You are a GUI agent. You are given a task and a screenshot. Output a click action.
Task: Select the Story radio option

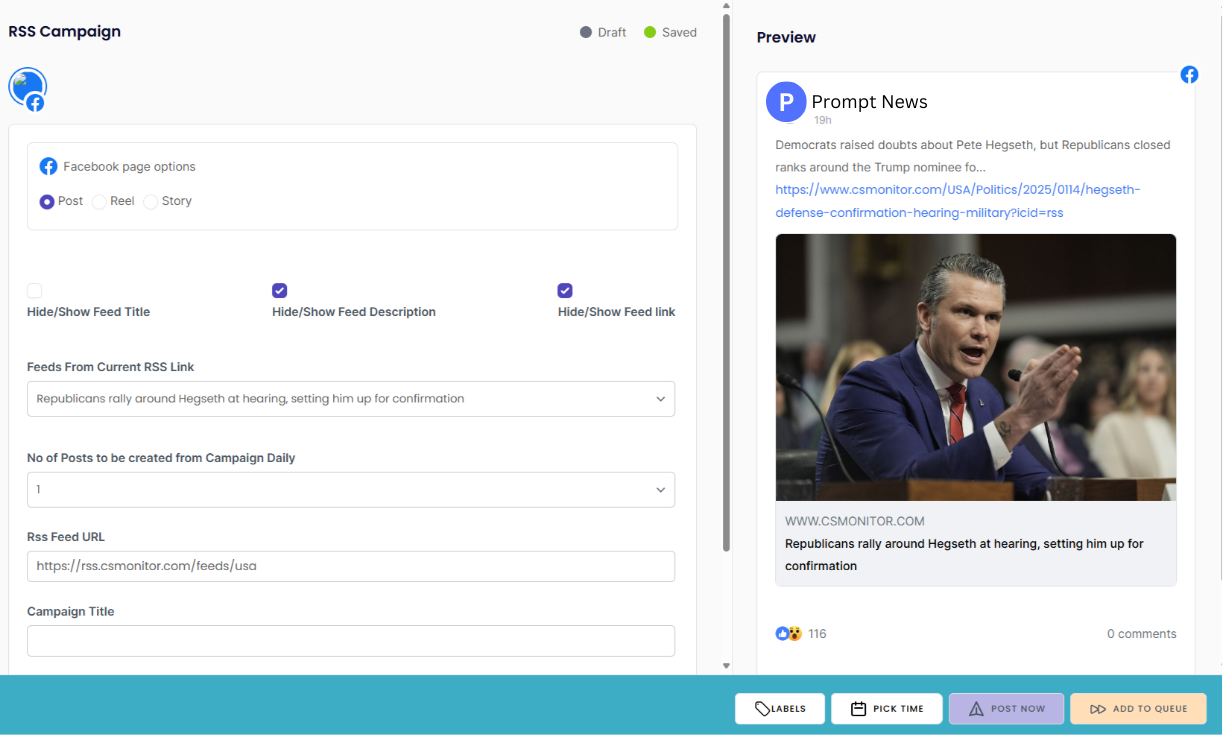point(151,201)
